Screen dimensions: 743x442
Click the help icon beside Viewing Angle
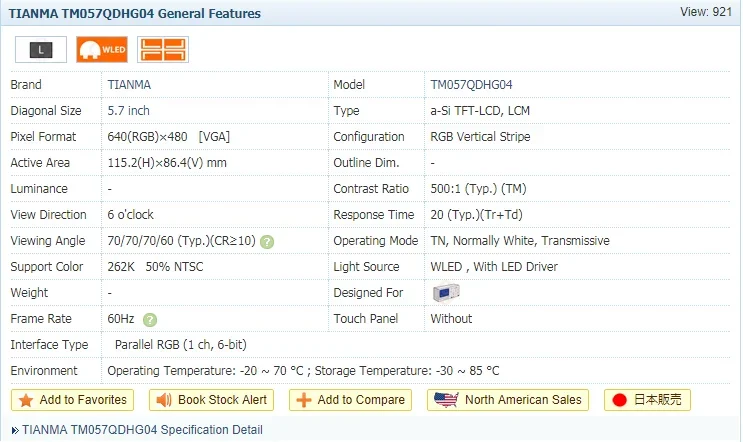point(267,242)
